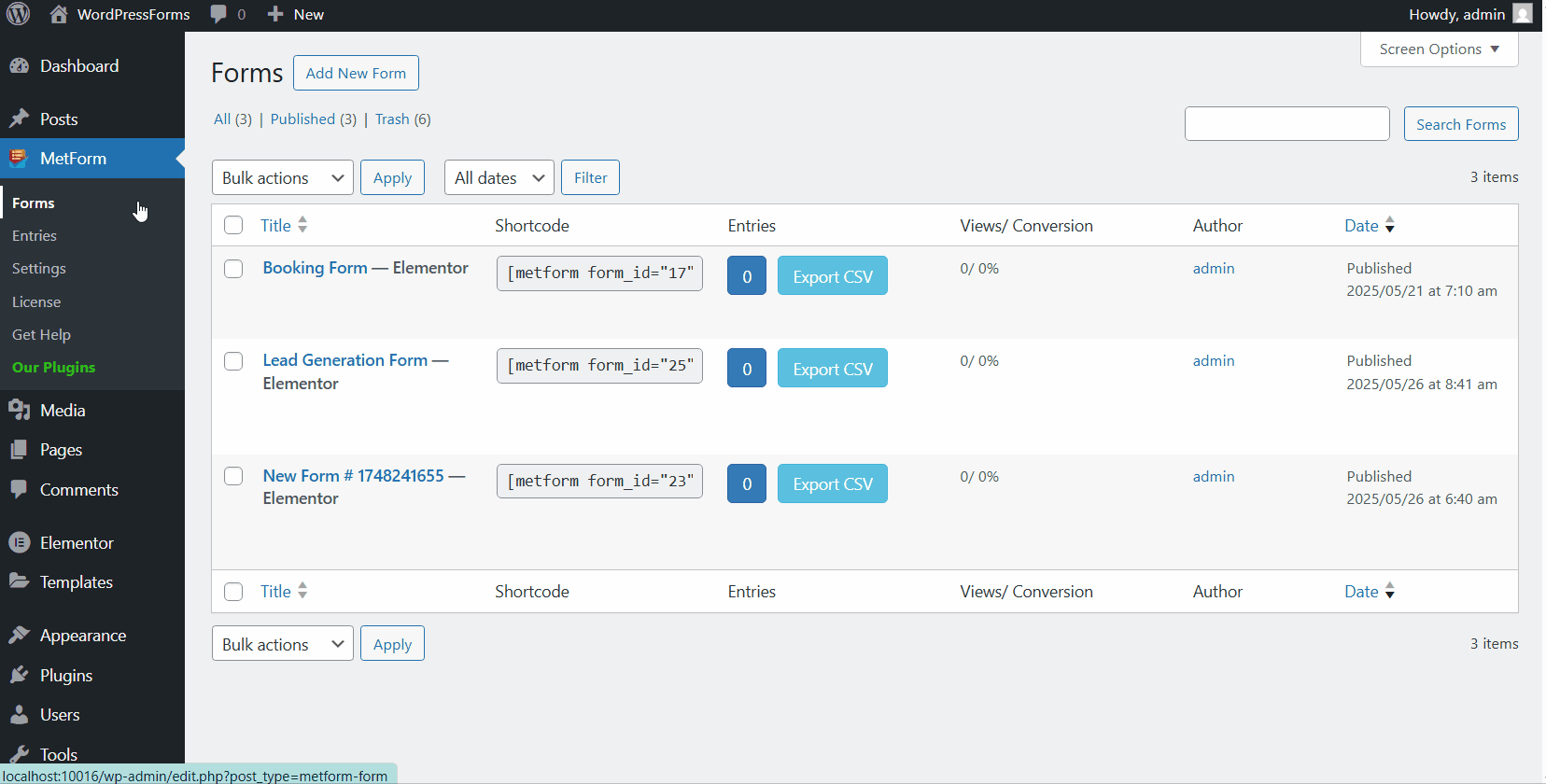
Task: Open the All dates dropdown
Action: (x=499, y=177)
